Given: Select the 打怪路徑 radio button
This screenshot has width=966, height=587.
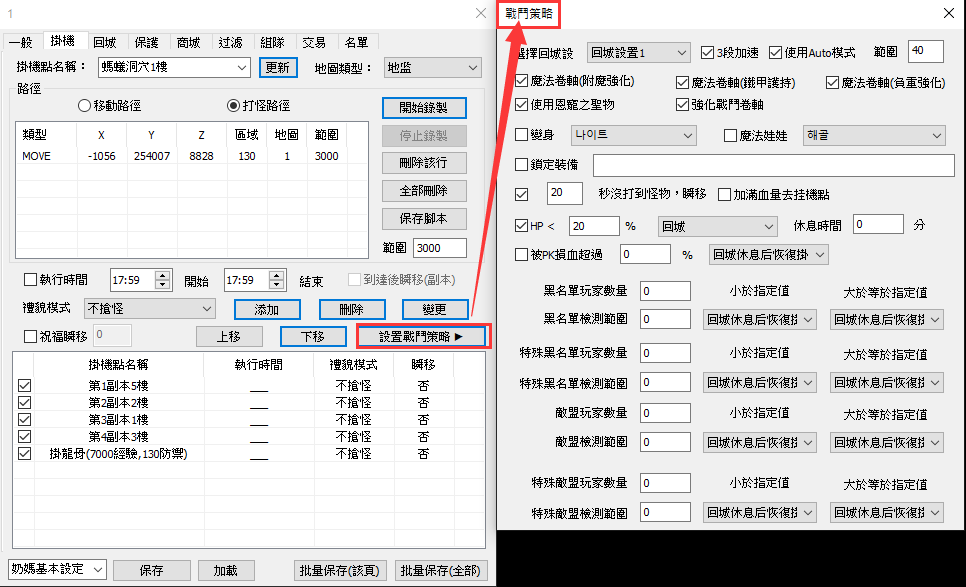Looking at the screenshot, I should tap(233, 105).
